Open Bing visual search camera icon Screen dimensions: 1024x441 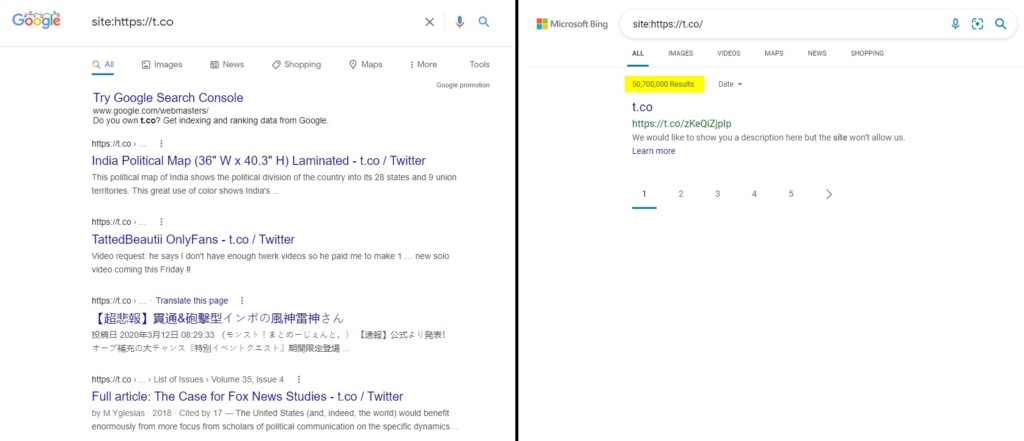coord(978,24)
